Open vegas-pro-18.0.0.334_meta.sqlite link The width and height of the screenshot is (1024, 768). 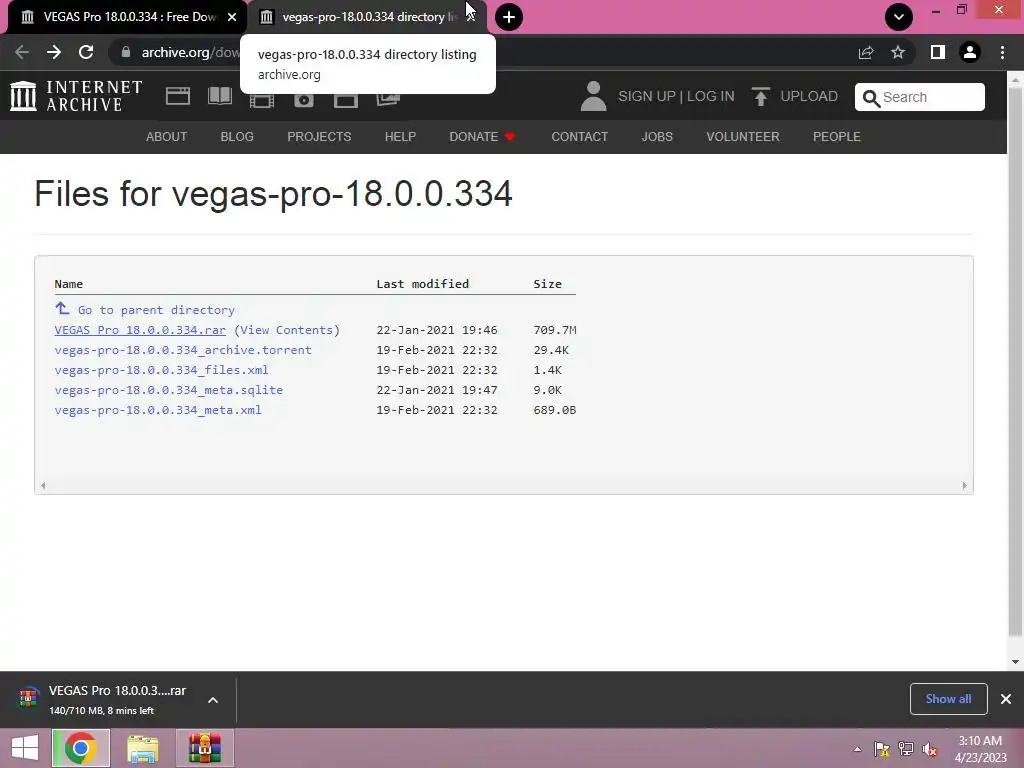pos(168,390)
